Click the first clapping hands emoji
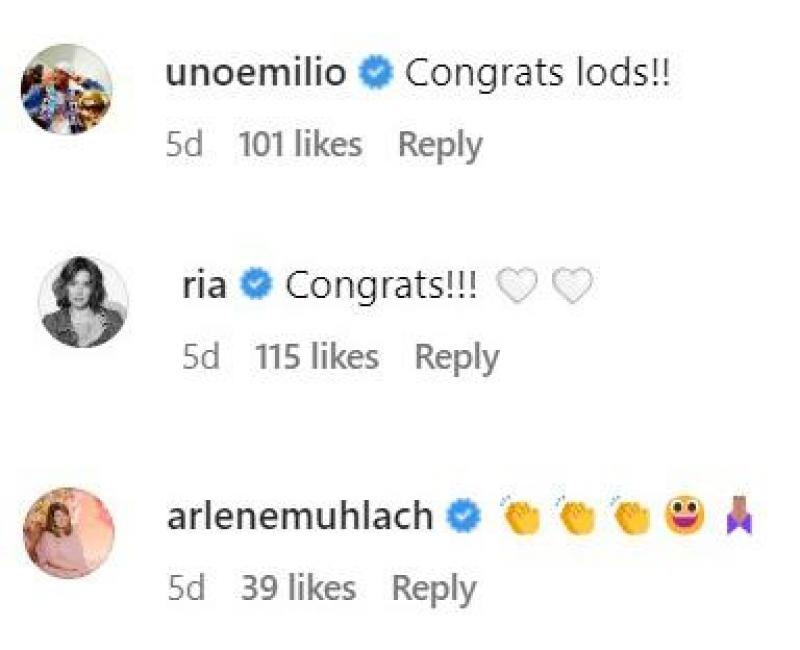Viewport: 800px width, 650px height. coord(521,516)
